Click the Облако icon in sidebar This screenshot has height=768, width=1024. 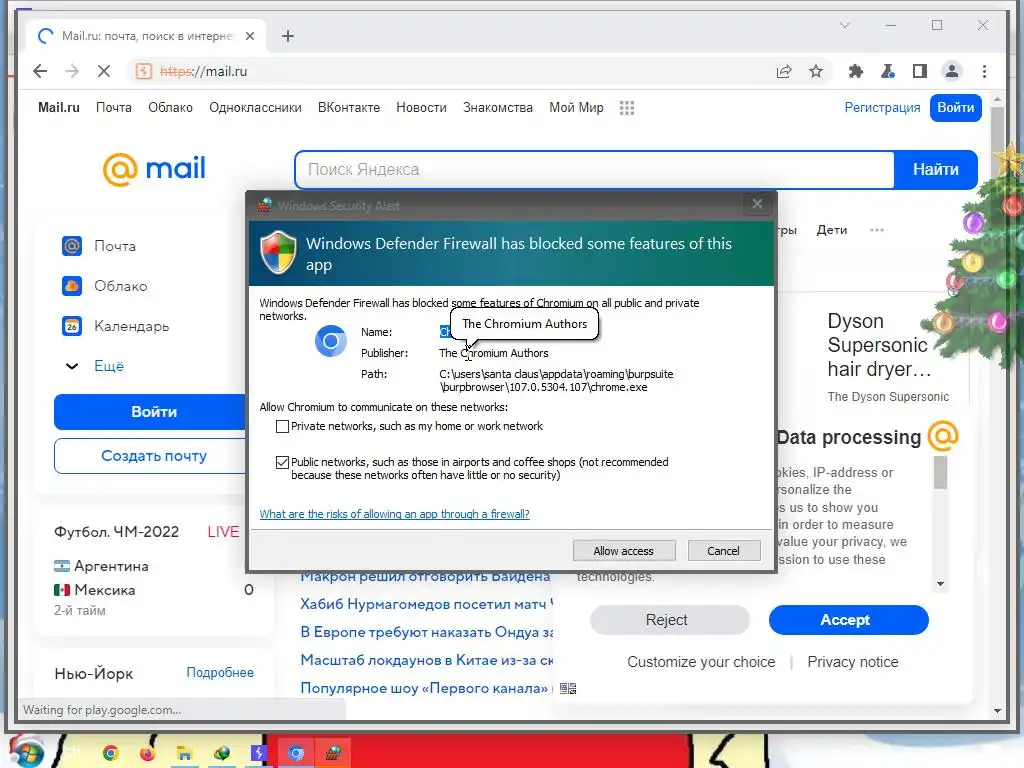pos(72,286)
